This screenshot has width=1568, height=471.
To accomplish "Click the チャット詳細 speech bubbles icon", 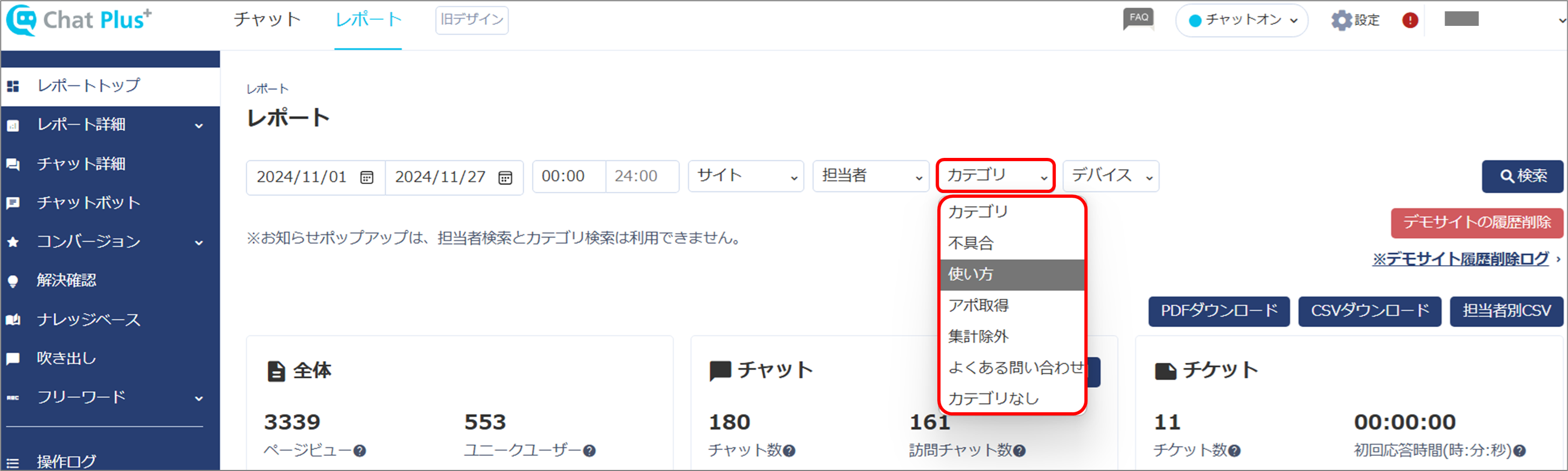I will pyautogui.click(x=13, y=164).
